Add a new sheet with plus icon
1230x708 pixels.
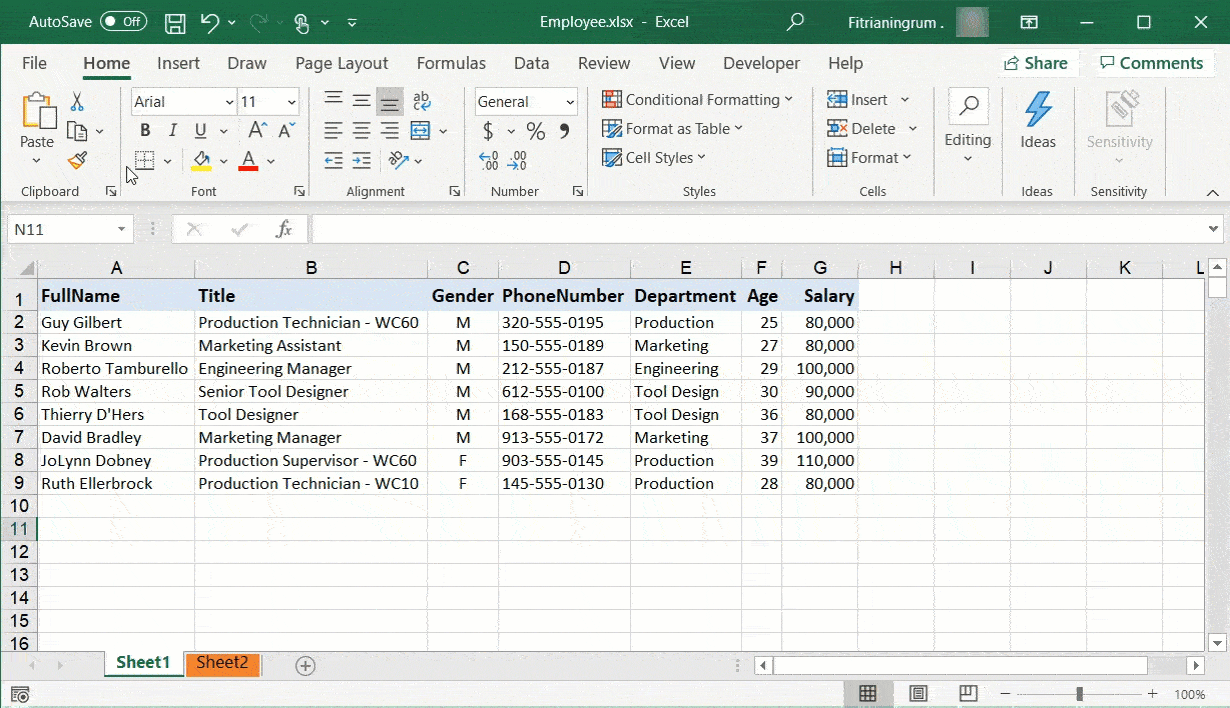306,666
